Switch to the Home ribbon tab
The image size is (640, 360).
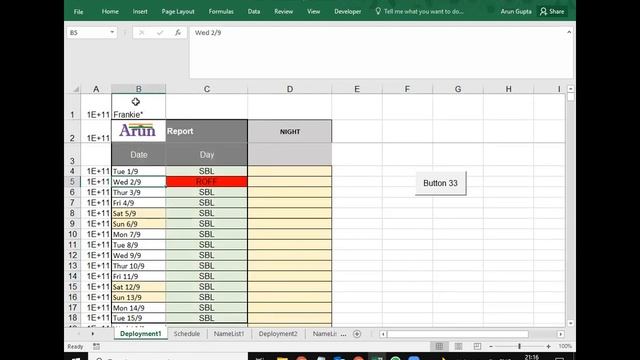coord(110,11)
